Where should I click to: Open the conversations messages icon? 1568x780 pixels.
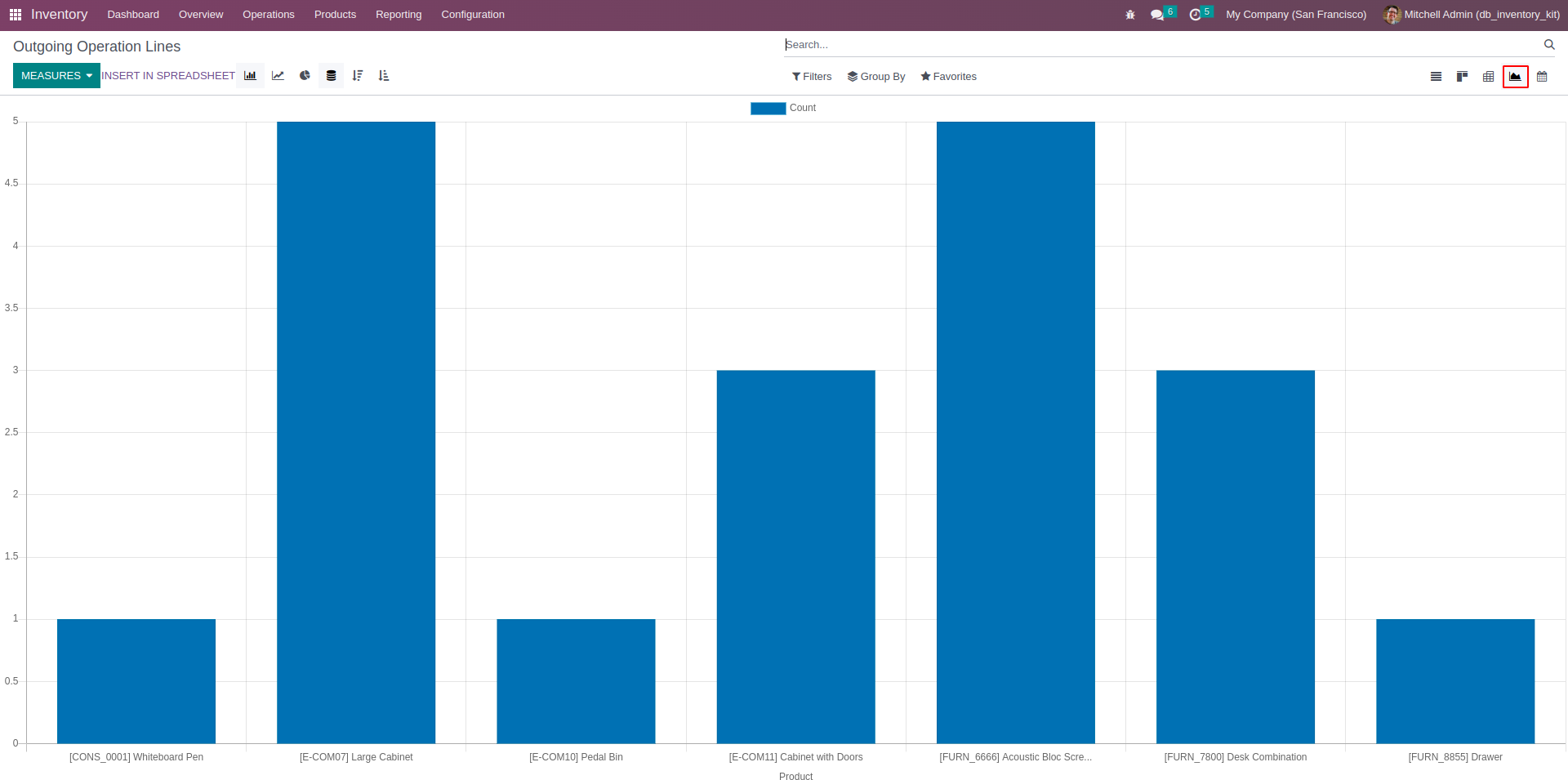click(1157, 15)
